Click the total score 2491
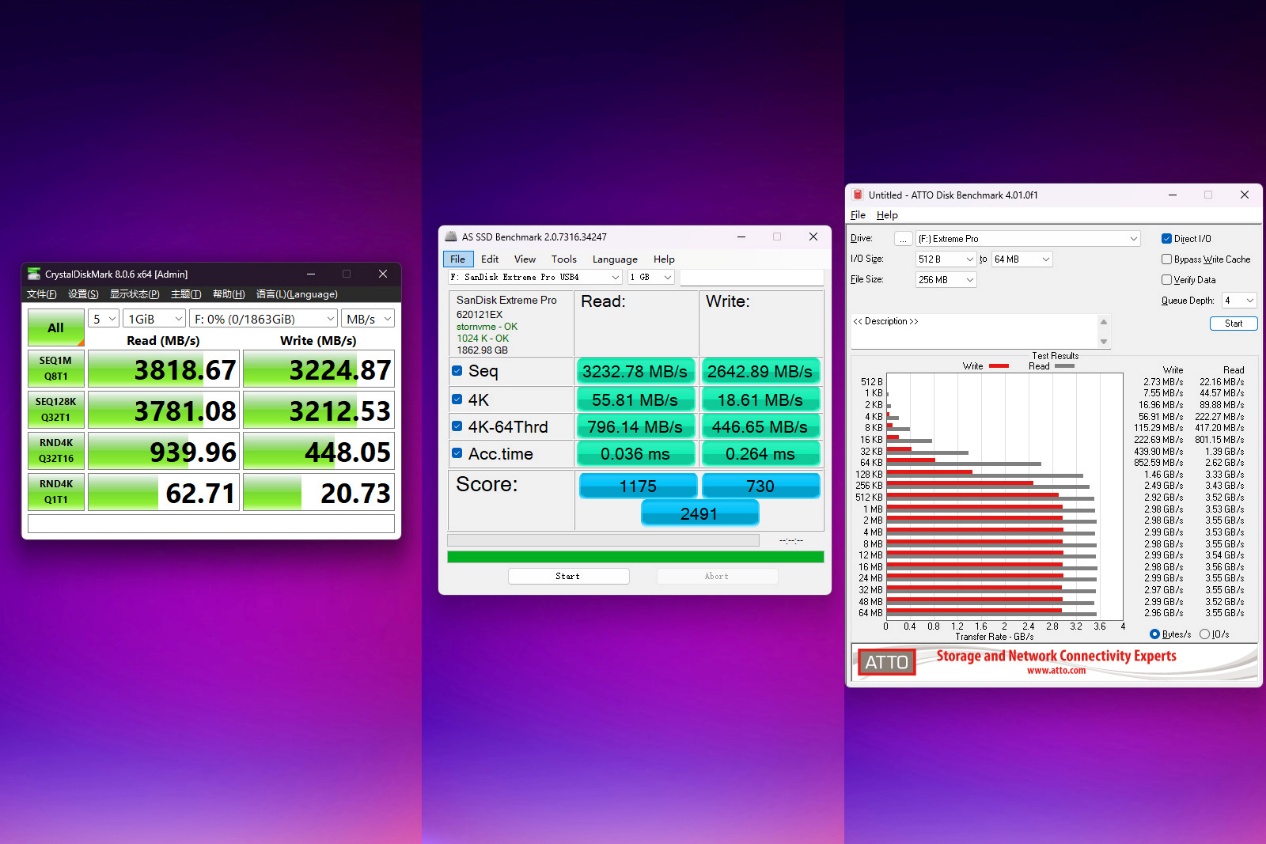The image size is (1266, 844). click(x=699, y=513)
